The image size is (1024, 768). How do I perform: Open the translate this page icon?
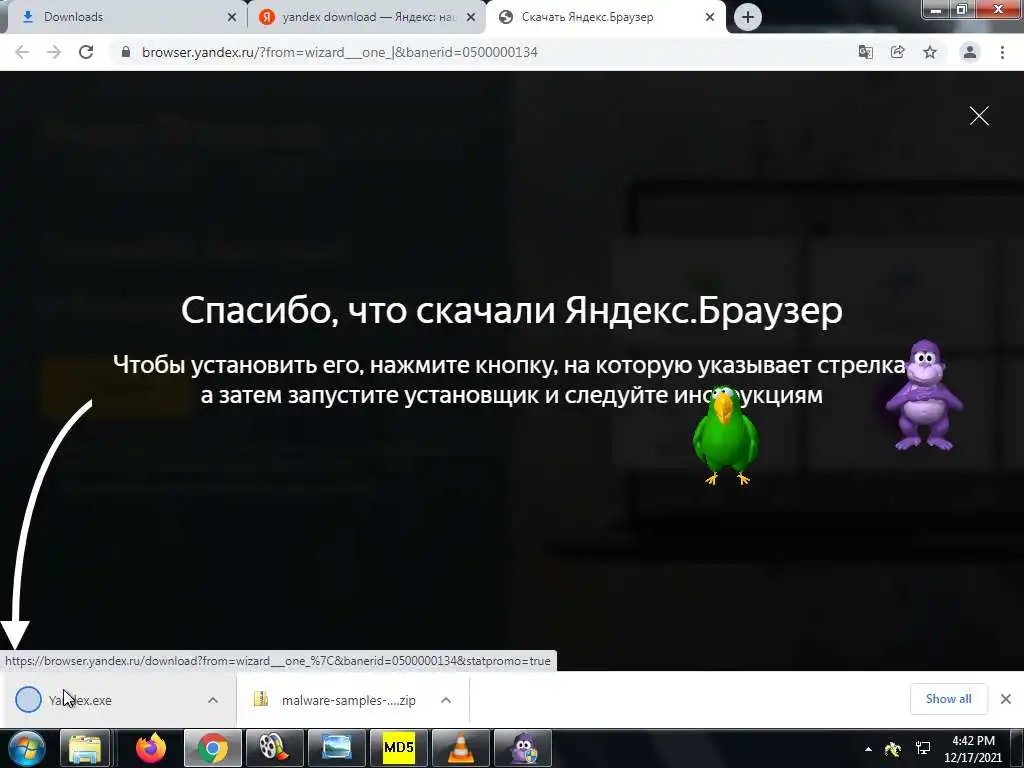866,52
